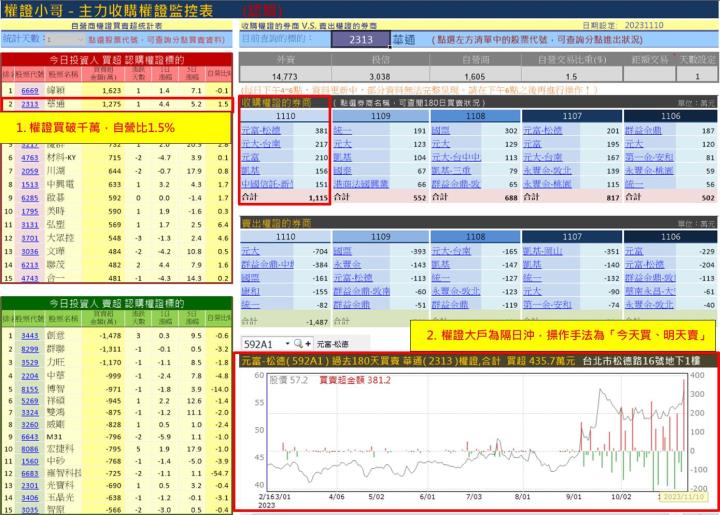This screenshot has height=515, width=720.
Task: Open stock code link 6669
Action: click(30, 91)
